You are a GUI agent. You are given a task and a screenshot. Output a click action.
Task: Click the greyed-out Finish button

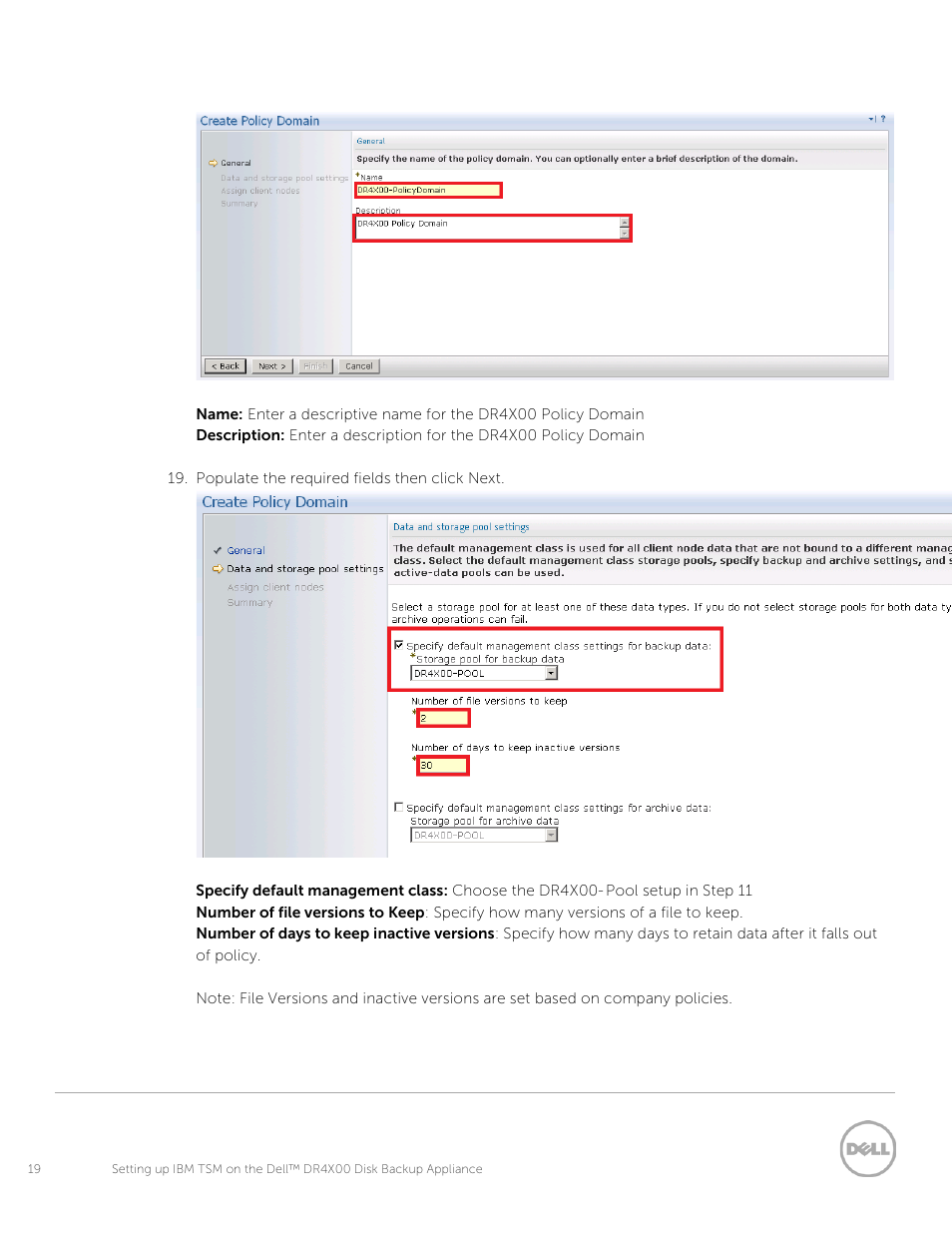pyautogui.click(x=315, y=366)
